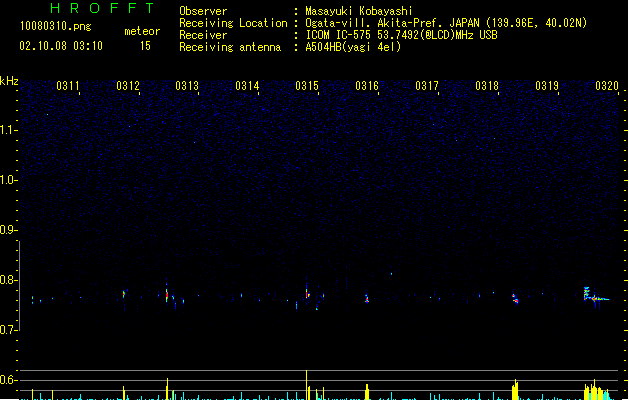Click the 0320 time marker
The width and height of the screenshot is (629, 400).
click(607, 86)
